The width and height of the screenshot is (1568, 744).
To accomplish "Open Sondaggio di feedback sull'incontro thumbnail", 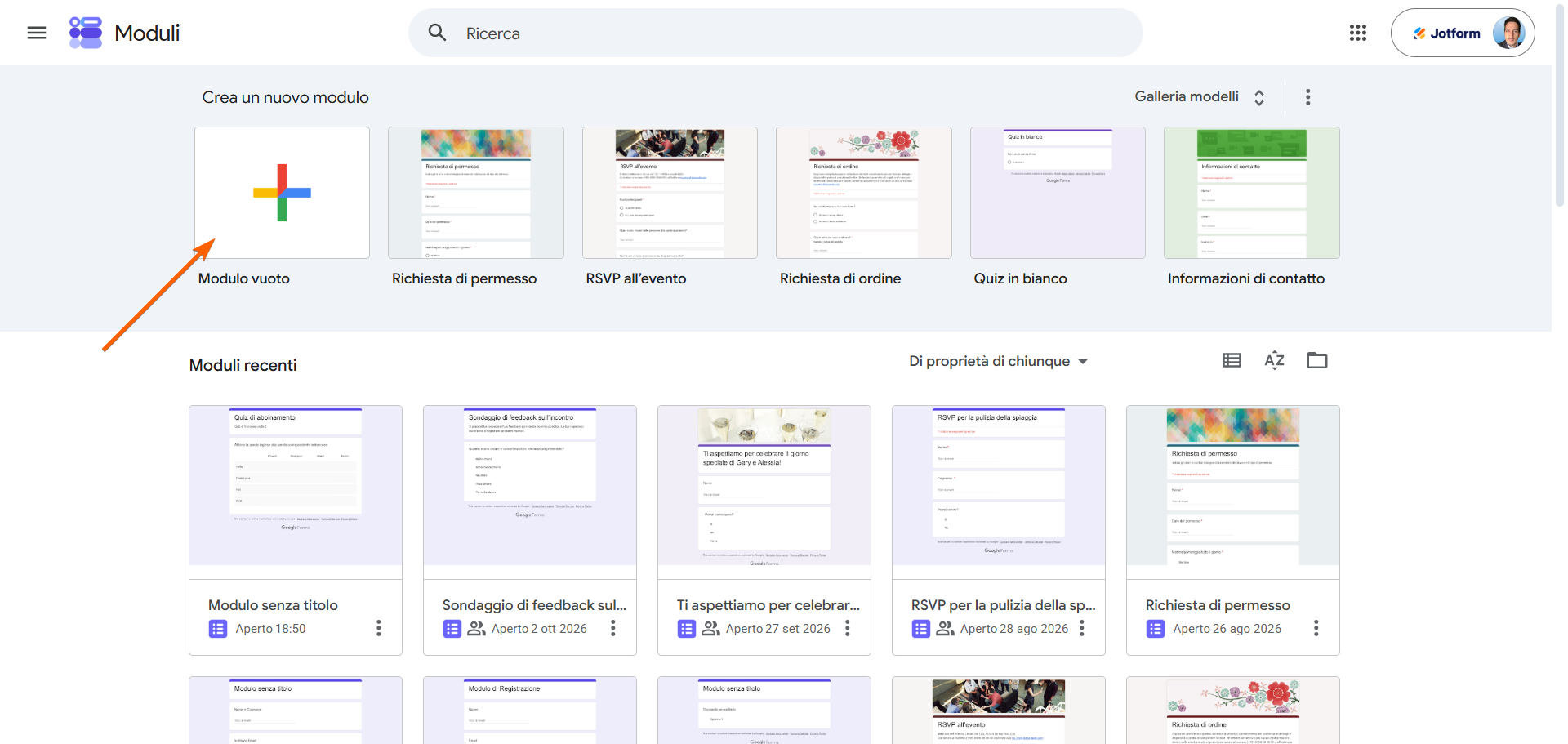I will point(530,485).
